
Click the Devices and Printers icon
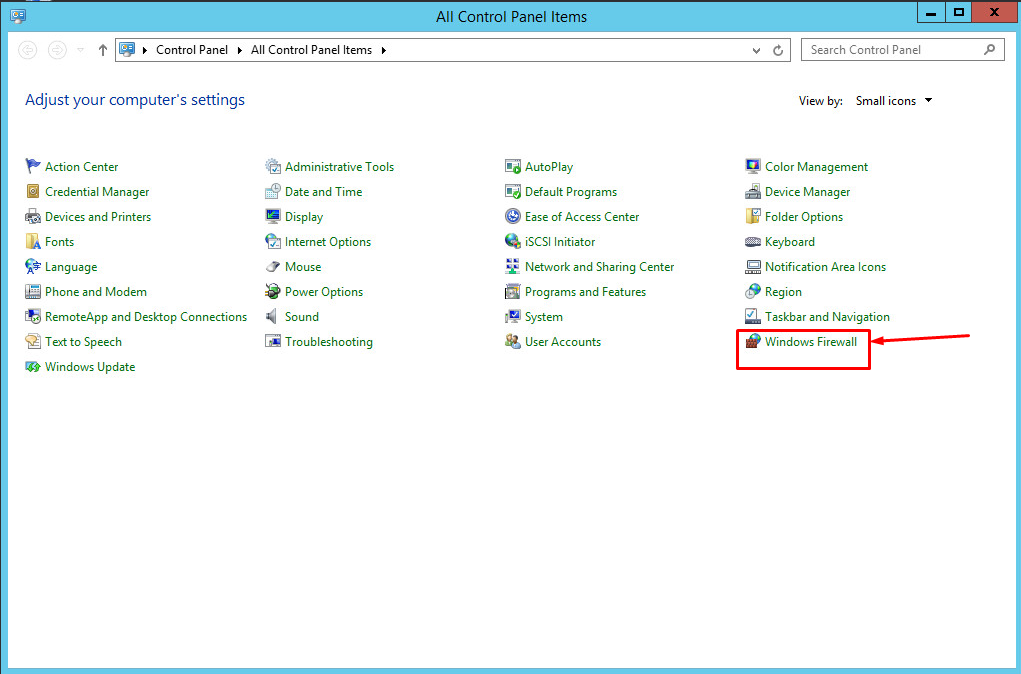pos(33,216)
